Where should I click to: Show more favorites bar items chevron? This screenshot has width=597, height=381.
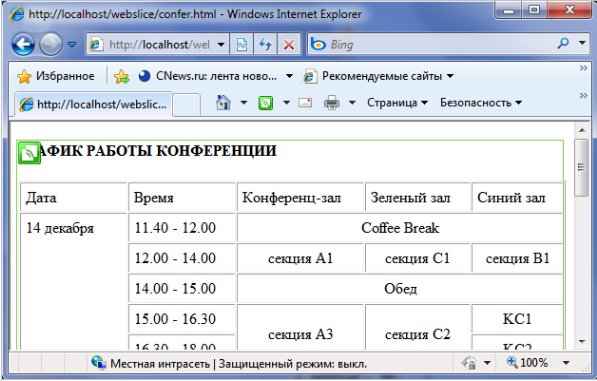click(x=583, y=68)
